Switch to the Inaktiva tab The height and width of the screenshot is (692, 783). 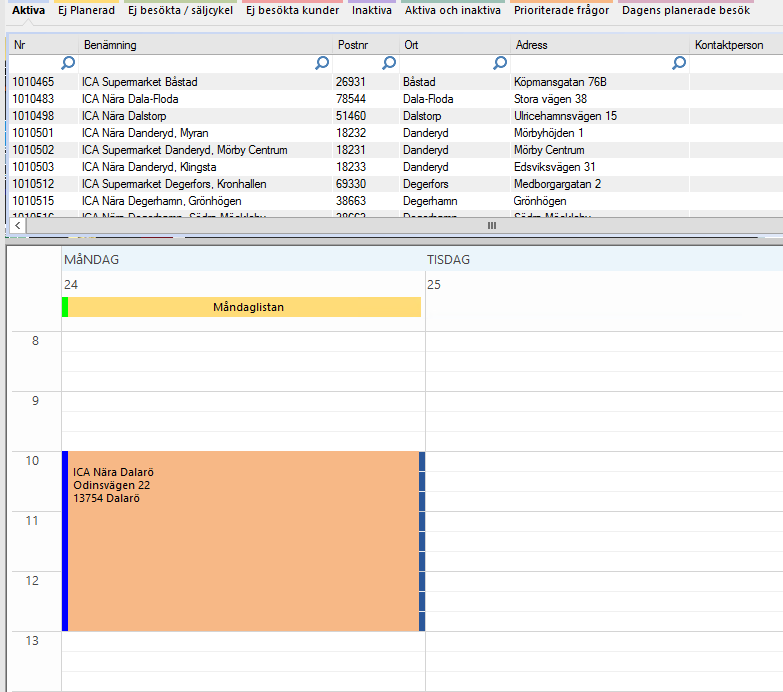point(372,10)
